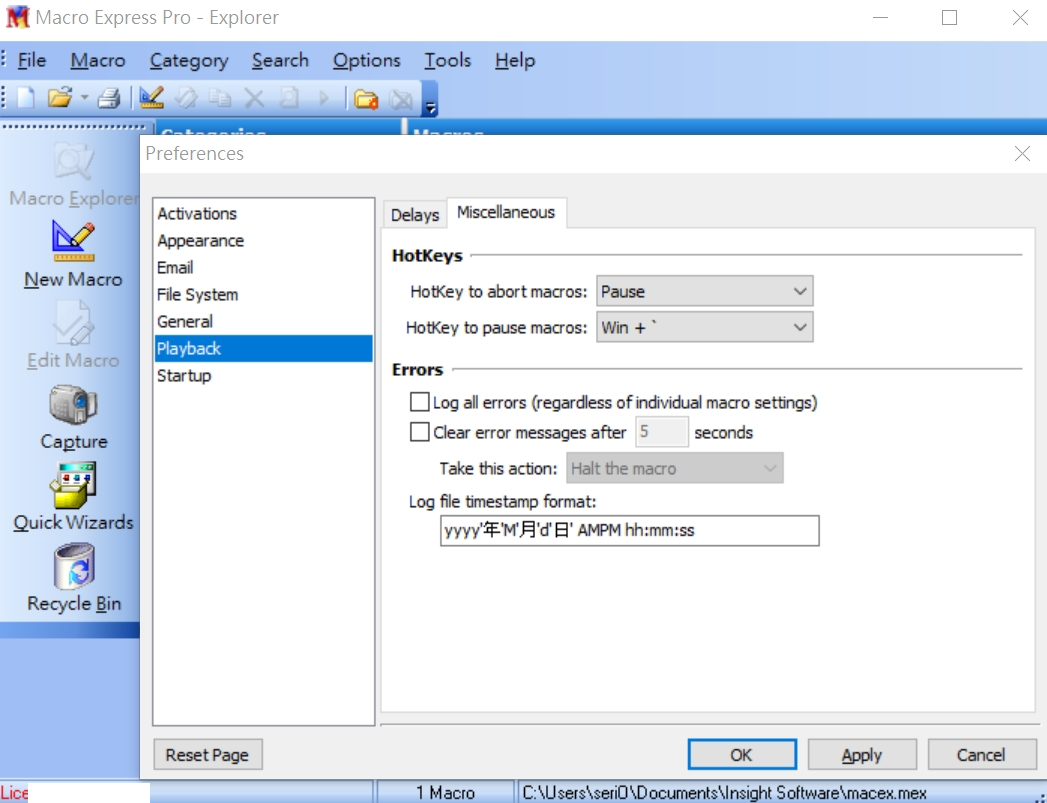Click the macex.mex file path in status bar
The height and width of the screenshot is (803, 1047).
724,792
